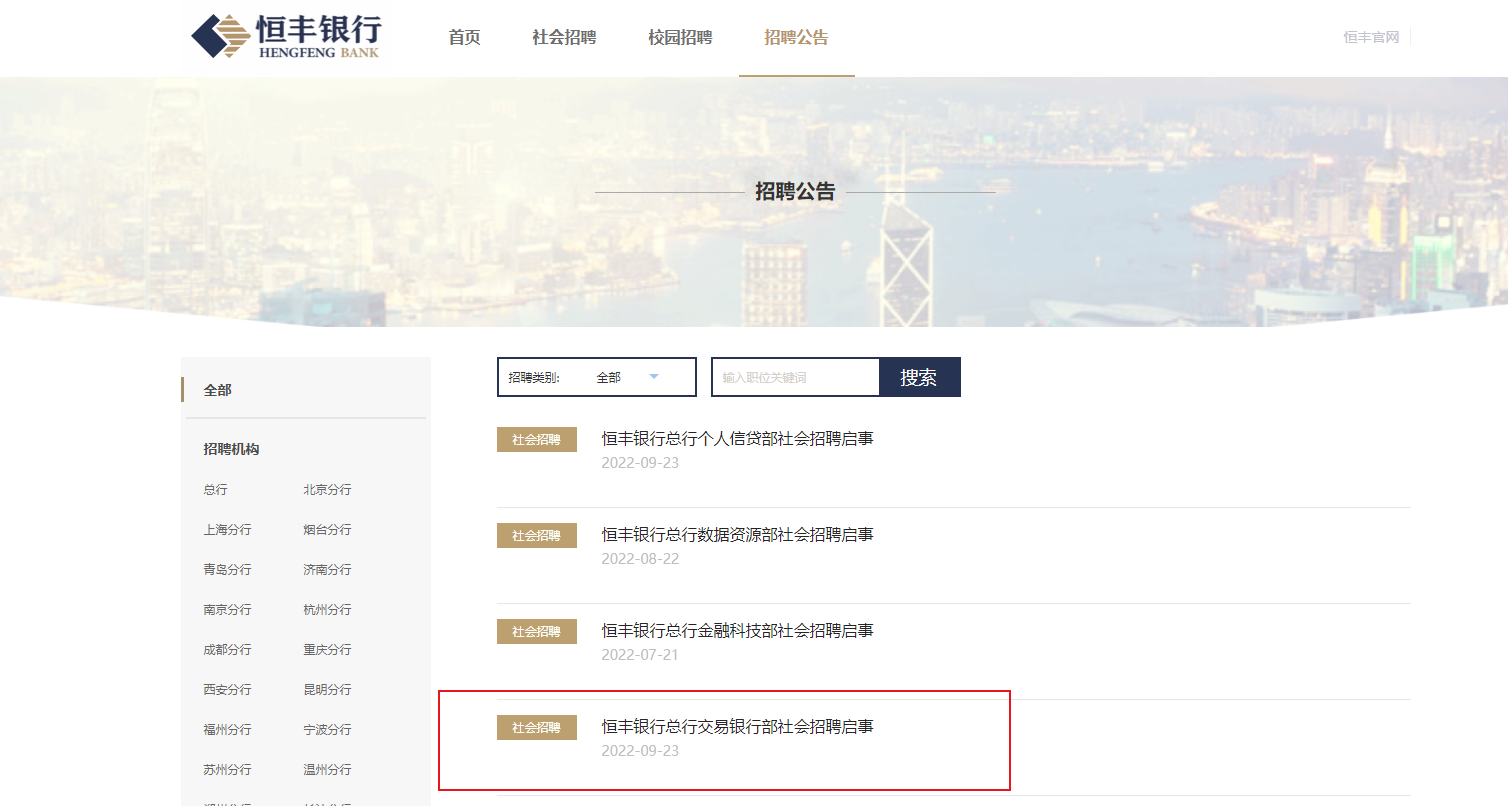
Task: Switch to the 校园招聘 navigation tab
Action: [x=680, y=38]
